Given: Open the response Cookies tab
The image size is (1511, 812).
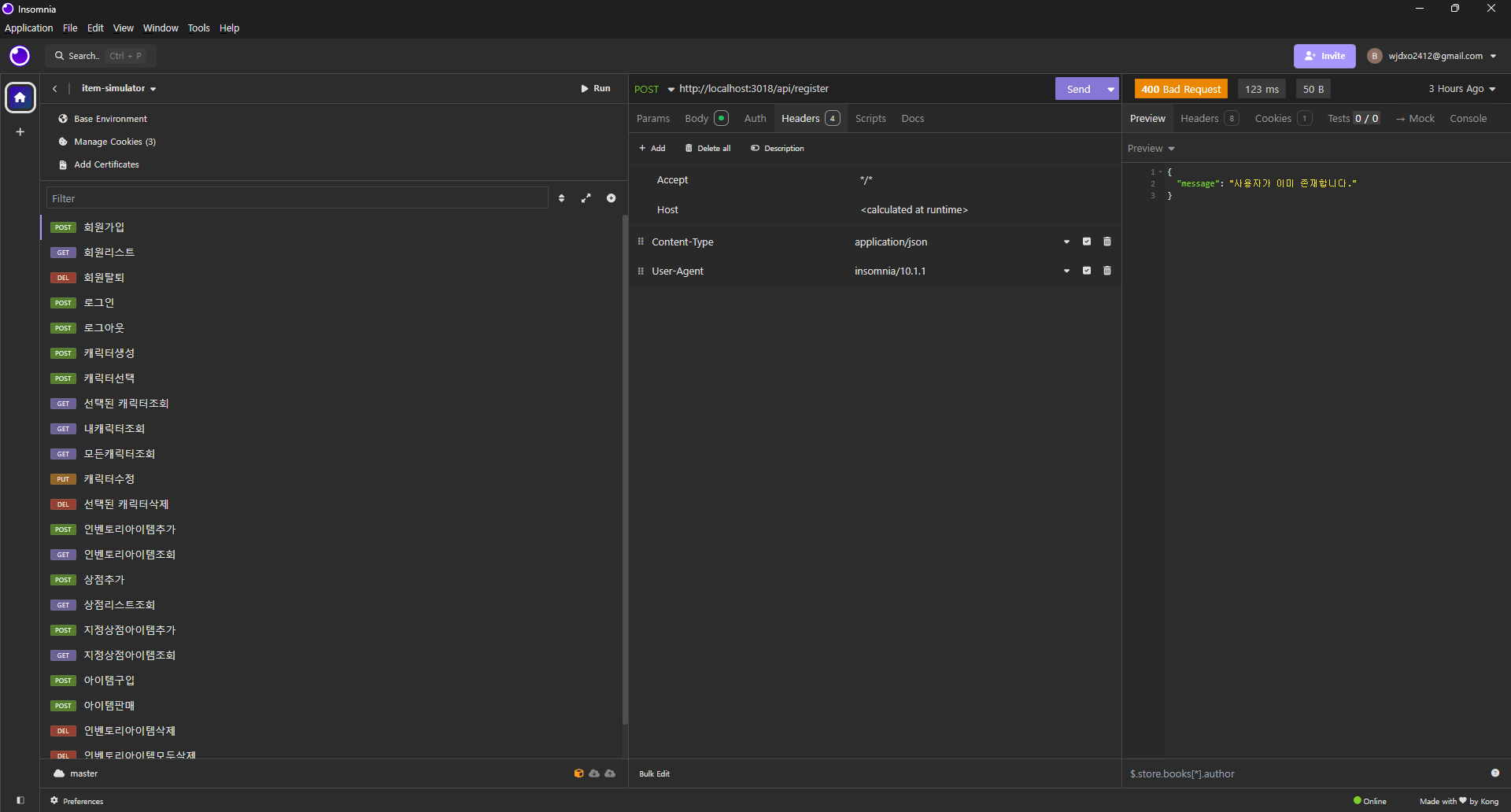Looking at the screenshot, I should 1283,118.
